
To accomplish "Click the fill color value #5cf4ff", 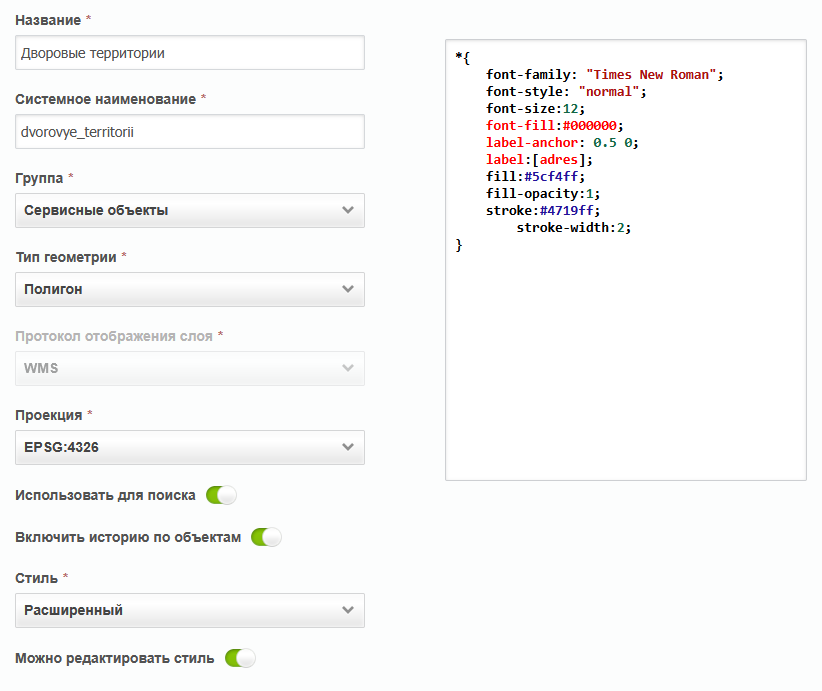I will click(x=550, y=177).
